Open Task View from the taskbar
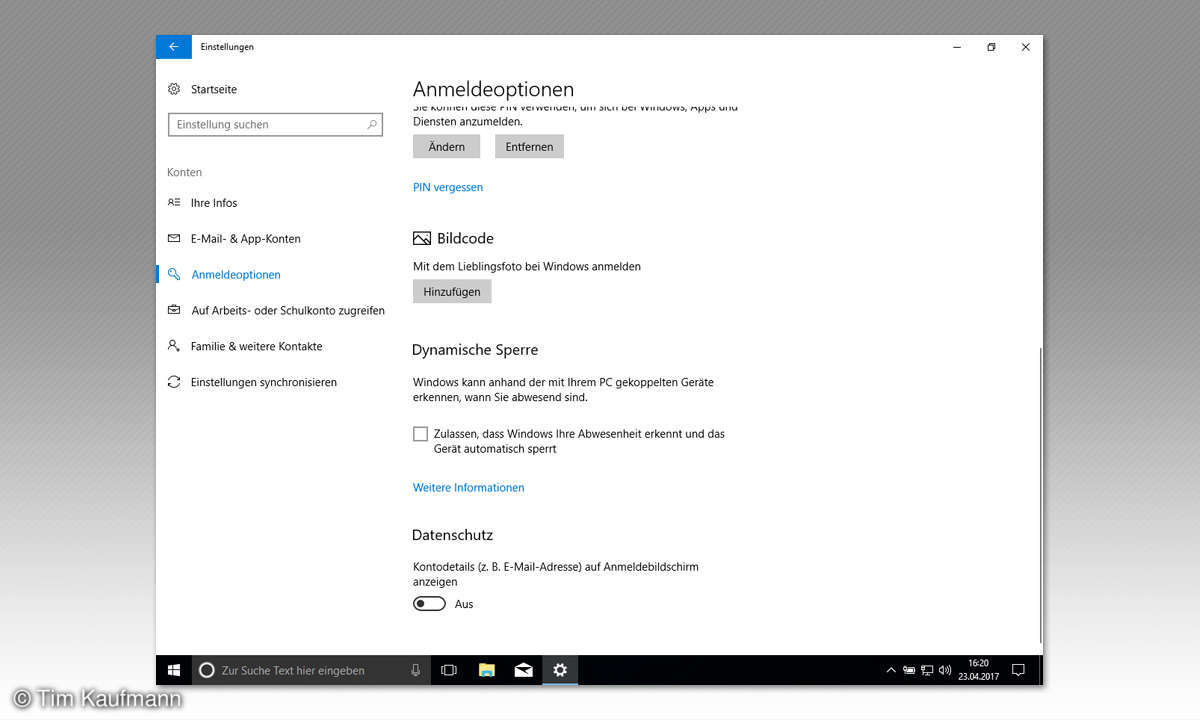This screenshot has height=720, width=1200. point(449,670)
